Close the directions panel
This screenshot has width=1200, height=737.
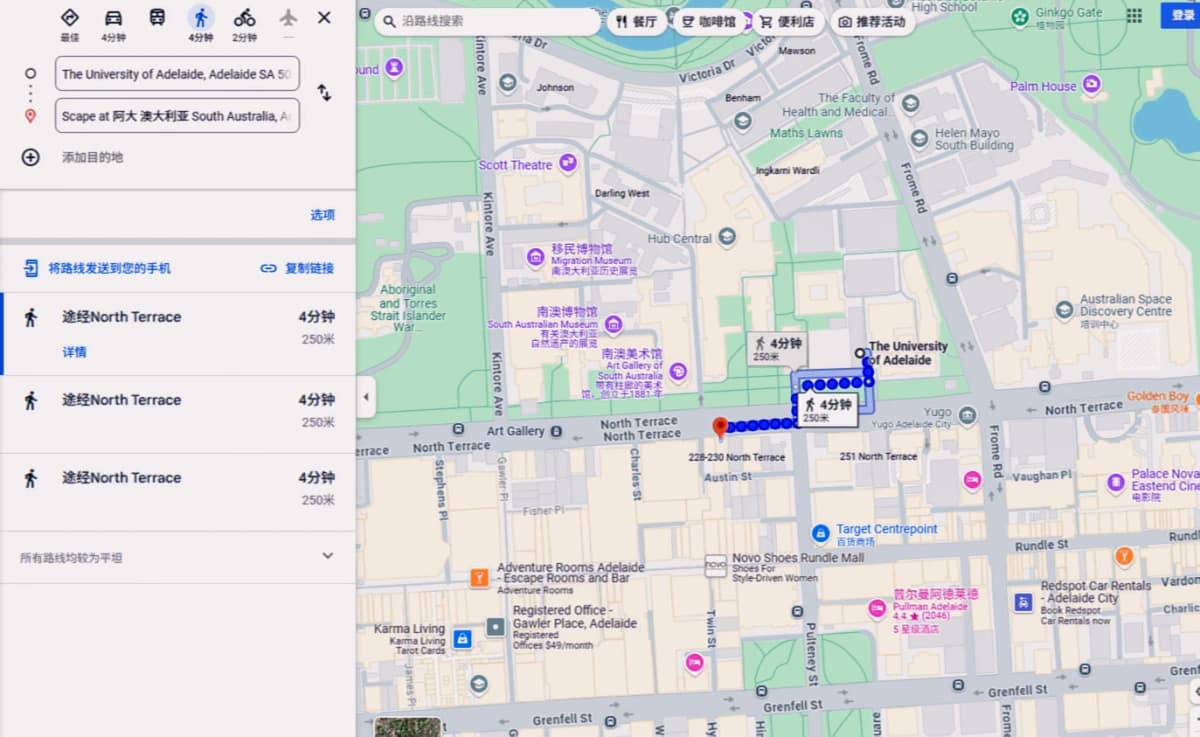324,18
